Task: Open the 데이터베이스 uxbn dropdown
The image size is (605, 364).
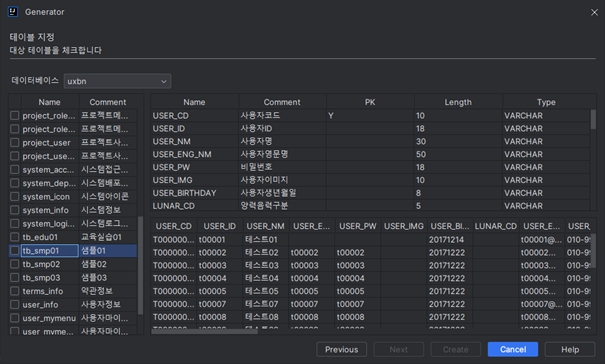Action: pos(117,81)
